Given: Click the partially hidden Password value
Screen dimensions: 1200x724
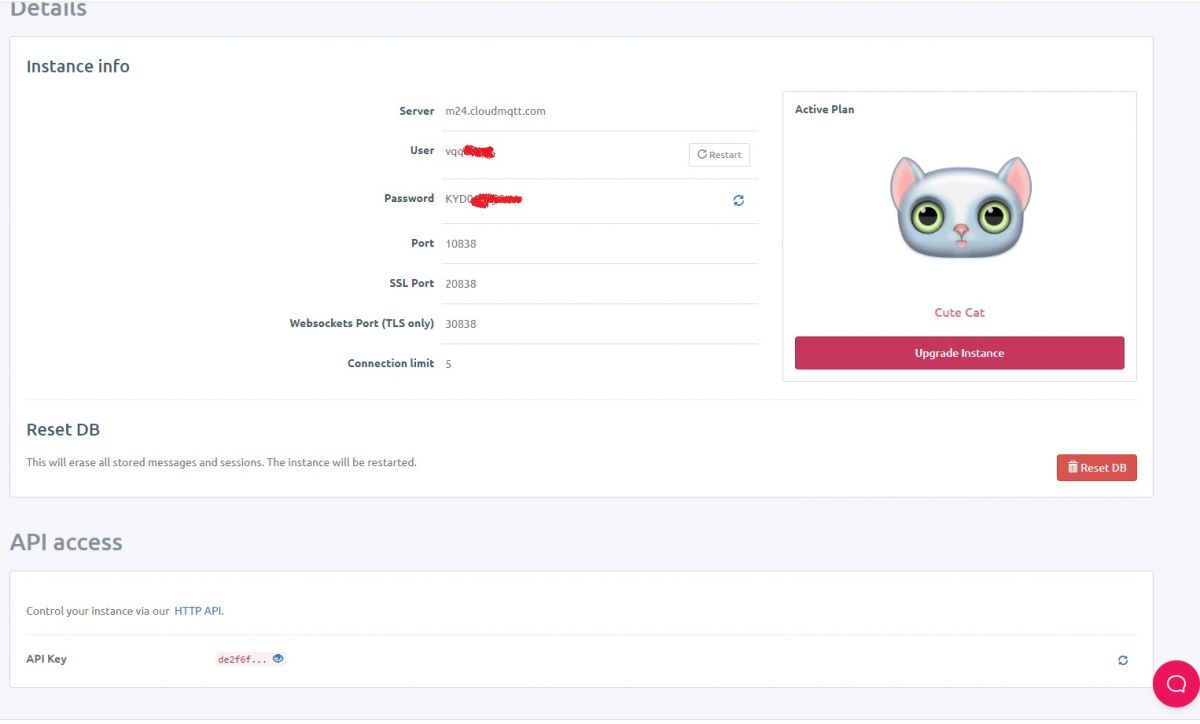Looking at the screenshot, I should [483, 199].
